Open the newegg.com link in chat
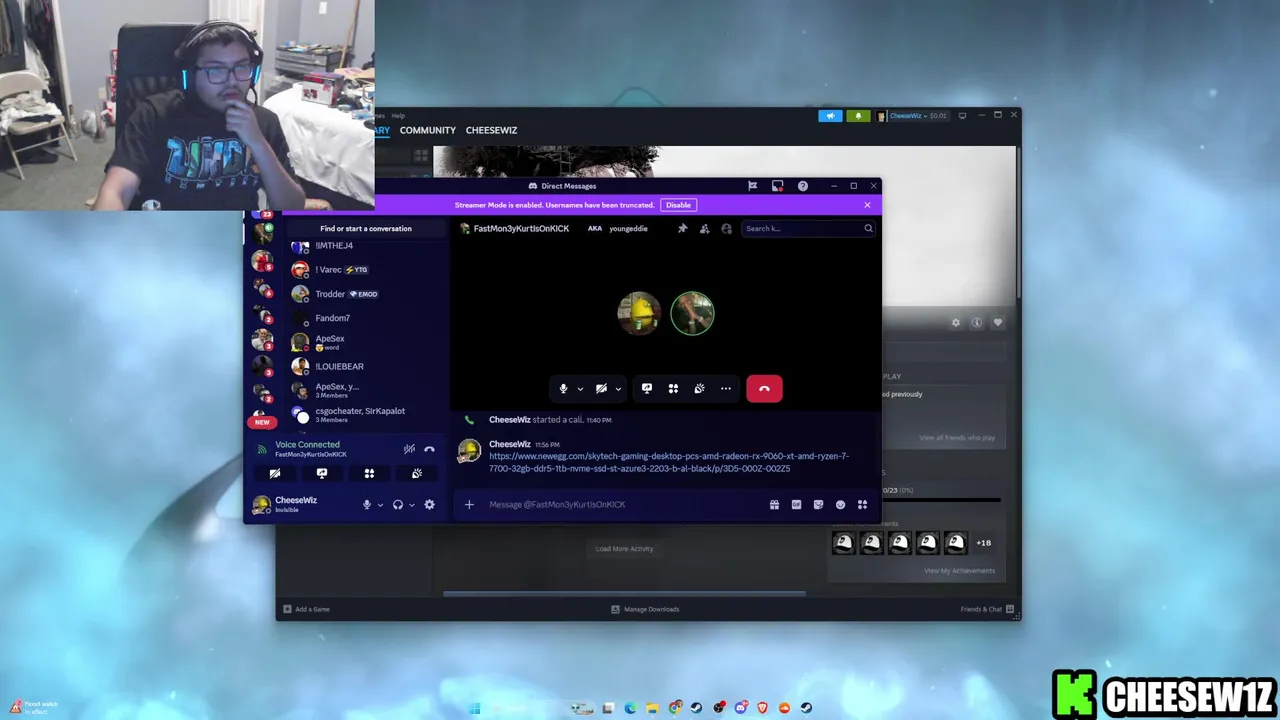 coord(669,462)
